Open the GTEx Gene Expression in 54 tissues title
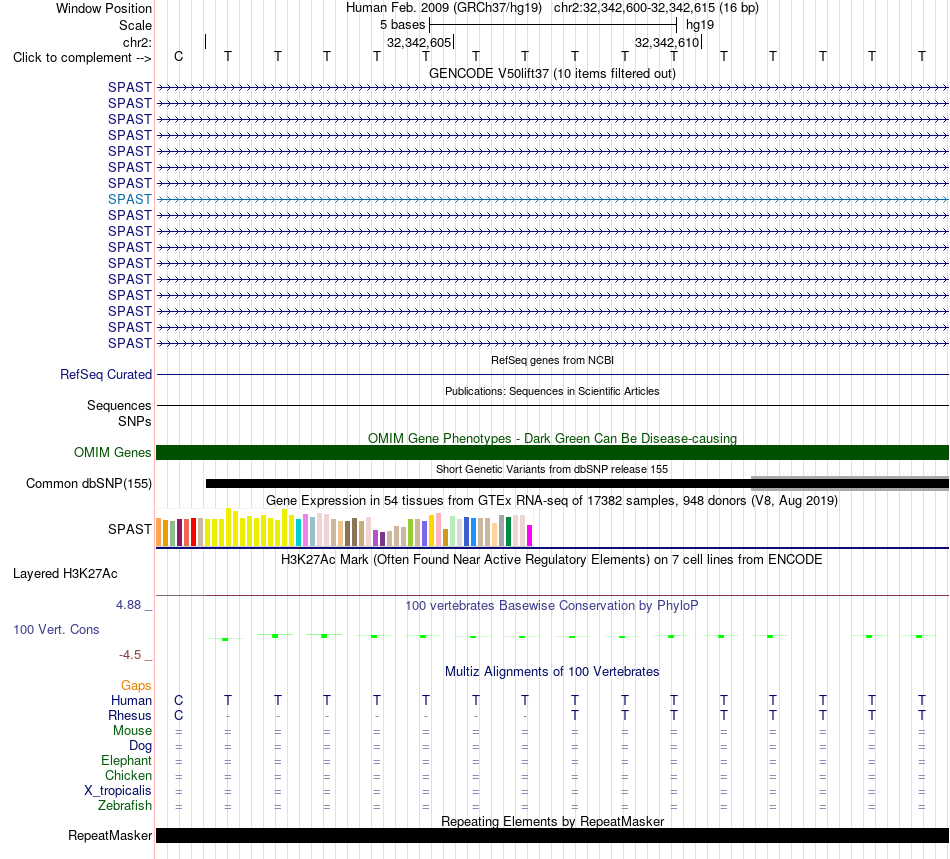This screenshot has width=950, height=859. pos(552,500)
